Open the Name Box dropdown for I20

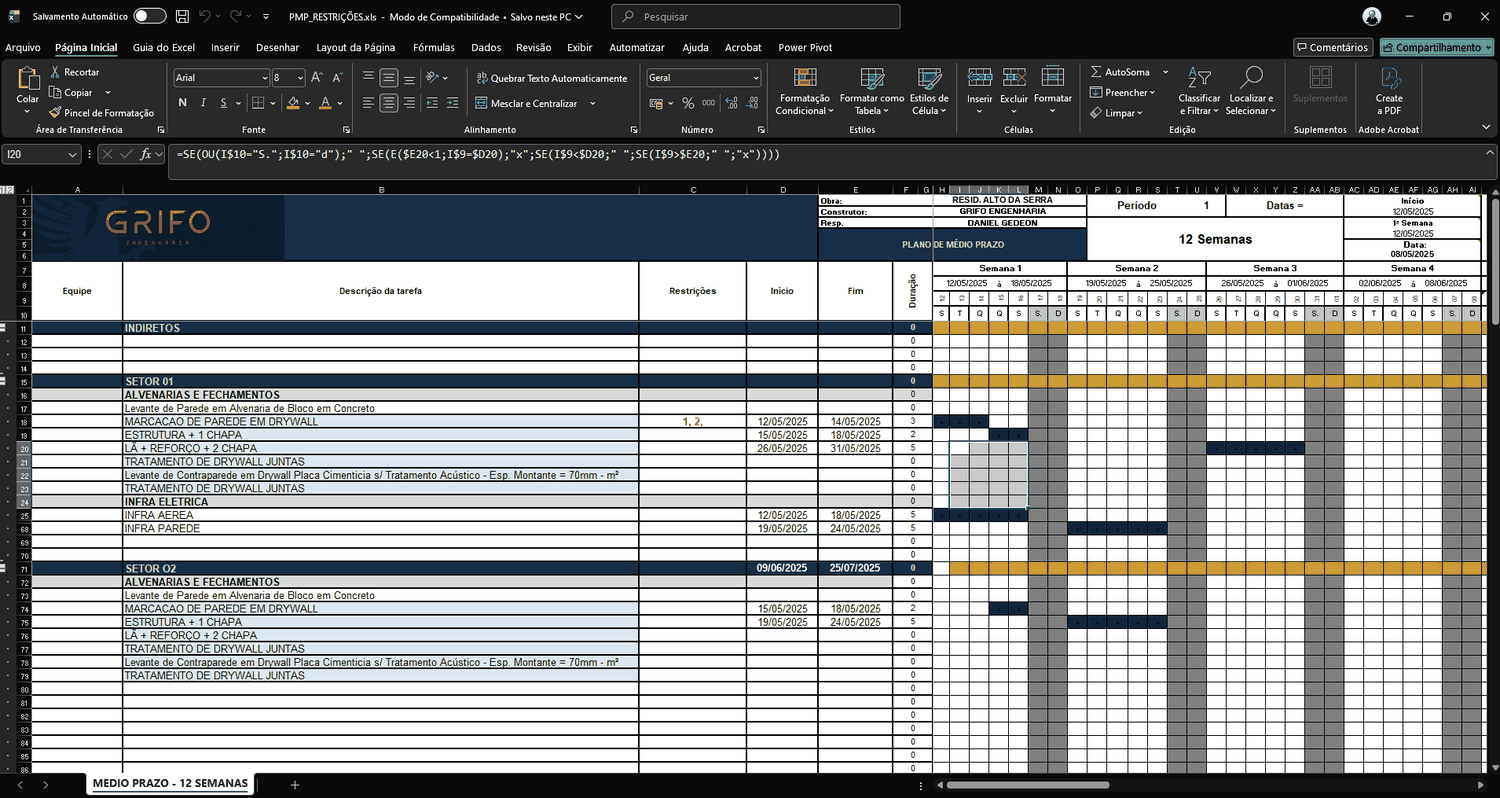point(72,154)
